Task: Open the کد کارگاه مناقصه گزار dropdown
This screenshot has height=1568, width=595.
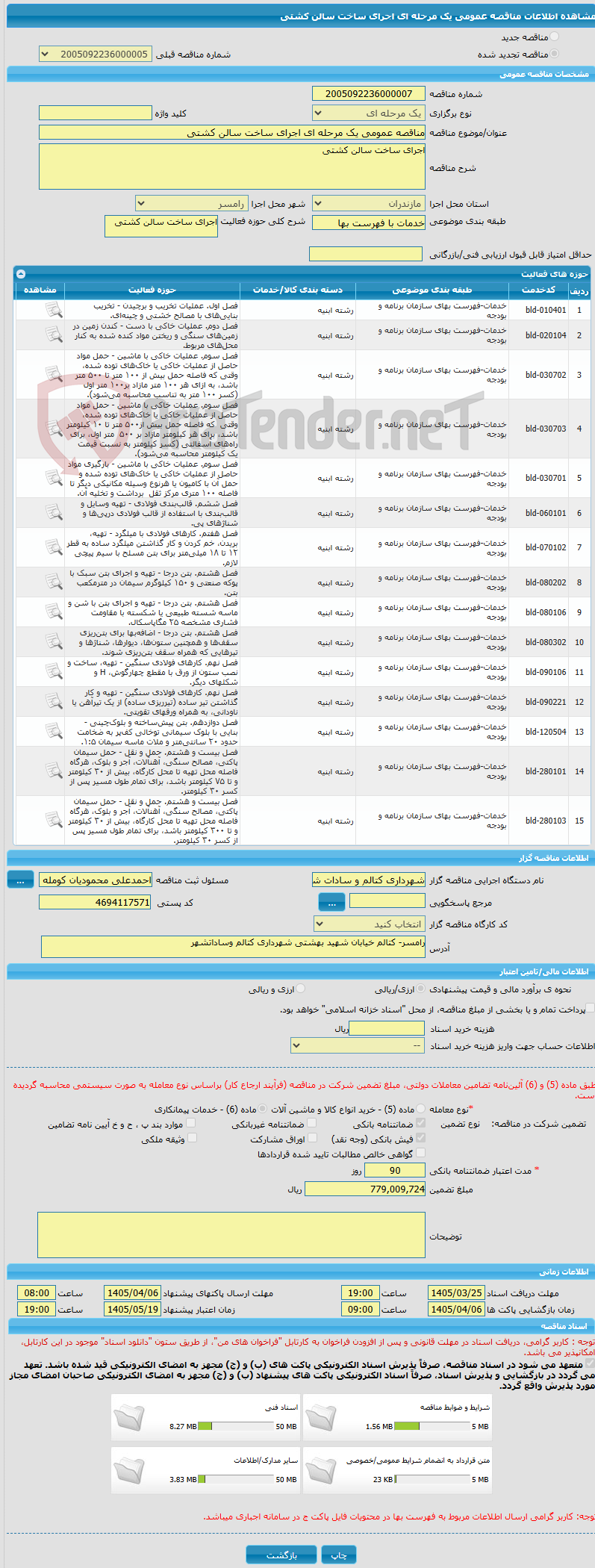Action: 369,924
